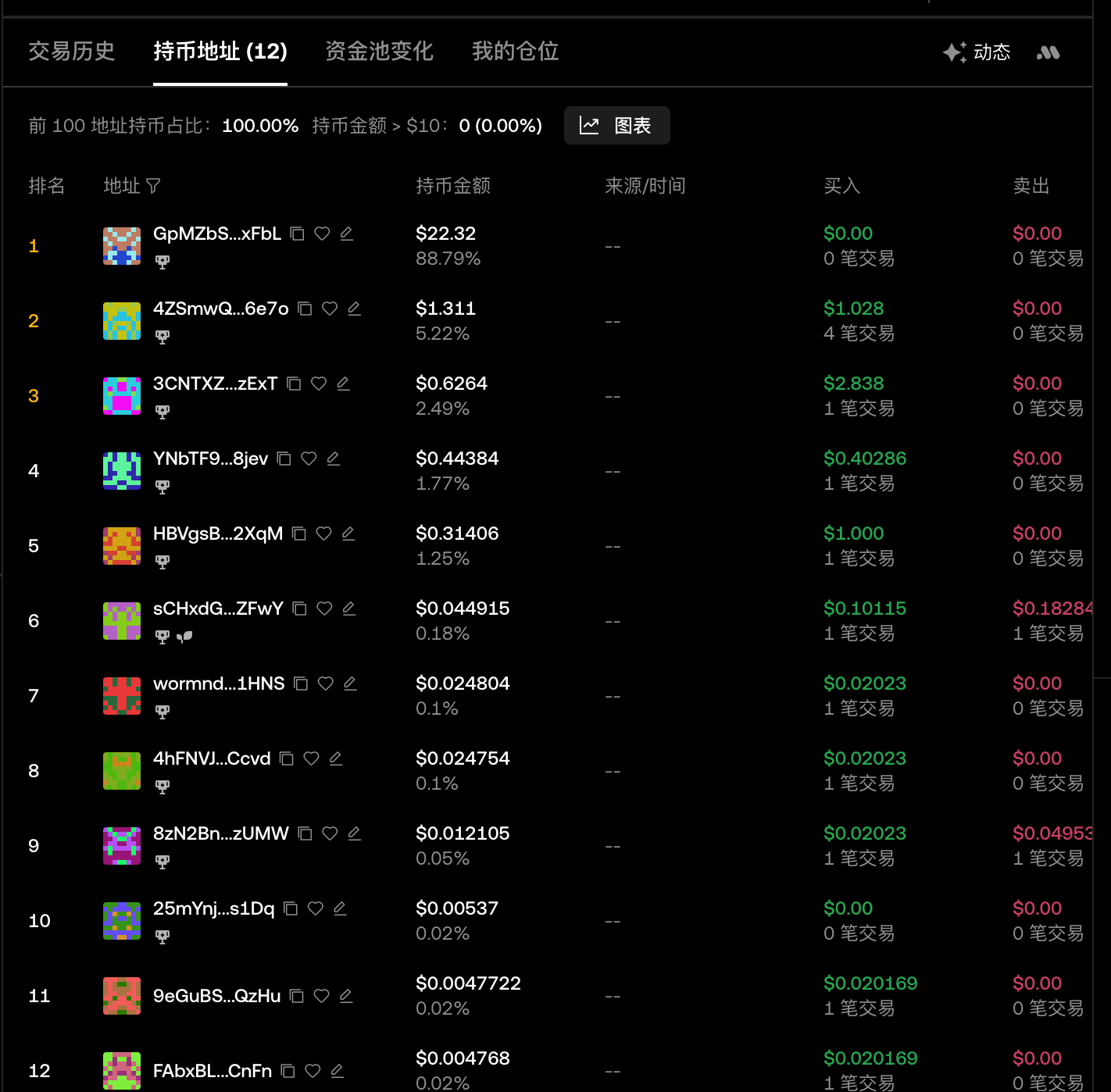
Task: Open the 图表 chart button
Action: 616,126
